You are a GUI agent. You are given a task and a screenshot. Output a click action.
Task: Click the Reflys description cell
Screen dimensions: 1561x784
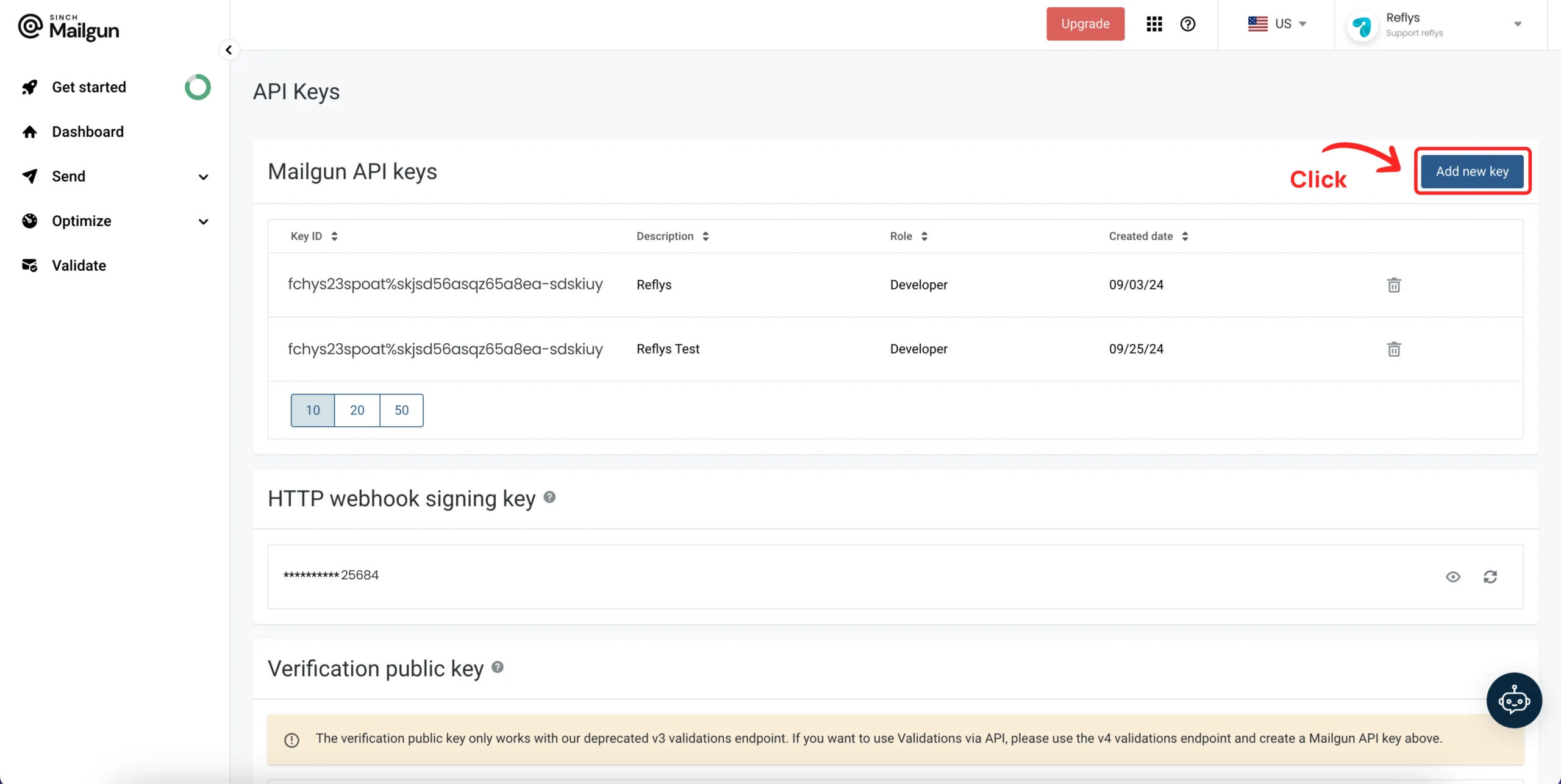point(654,285)
